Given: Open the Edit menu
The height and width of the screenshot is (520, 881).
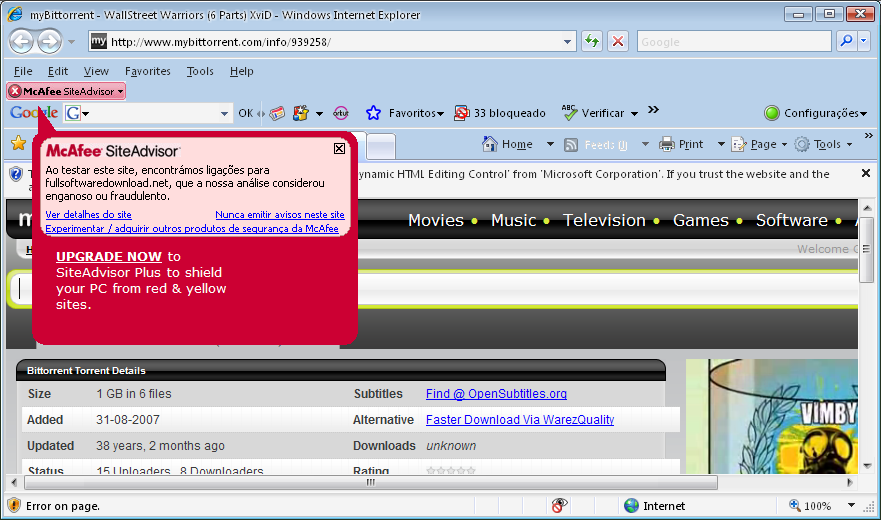Looking at the screenshot, I should 58,71.
